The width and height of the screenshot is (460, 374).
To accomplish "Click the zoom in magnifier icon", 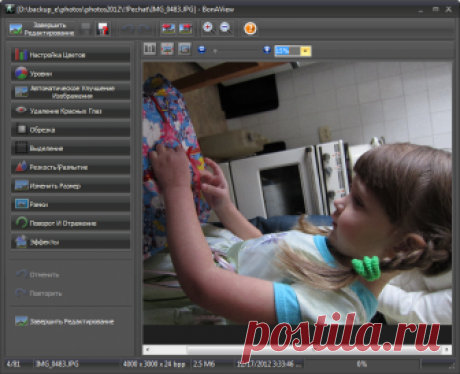I will coord(209,28).
